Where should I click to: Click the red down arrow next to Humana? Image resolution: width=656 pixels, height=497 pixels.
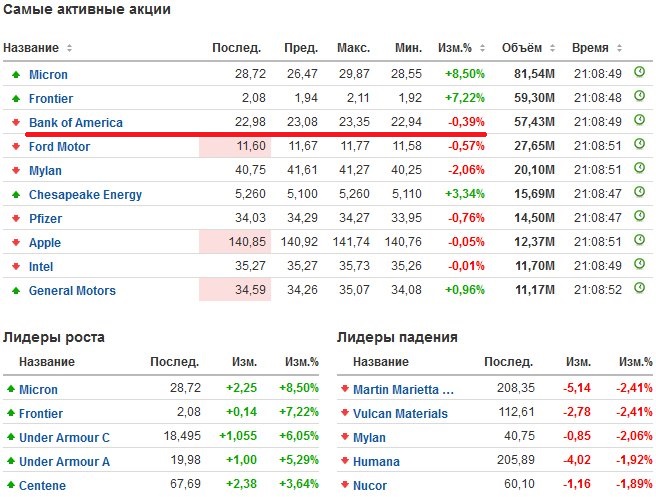point(343,462)
